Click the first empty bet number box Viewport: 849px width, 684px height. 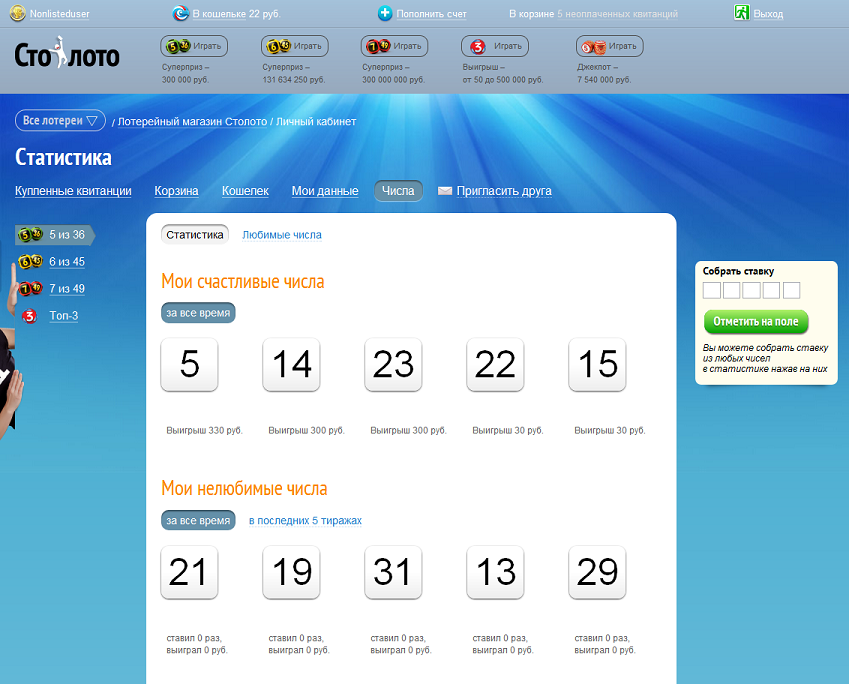(712, 290)
